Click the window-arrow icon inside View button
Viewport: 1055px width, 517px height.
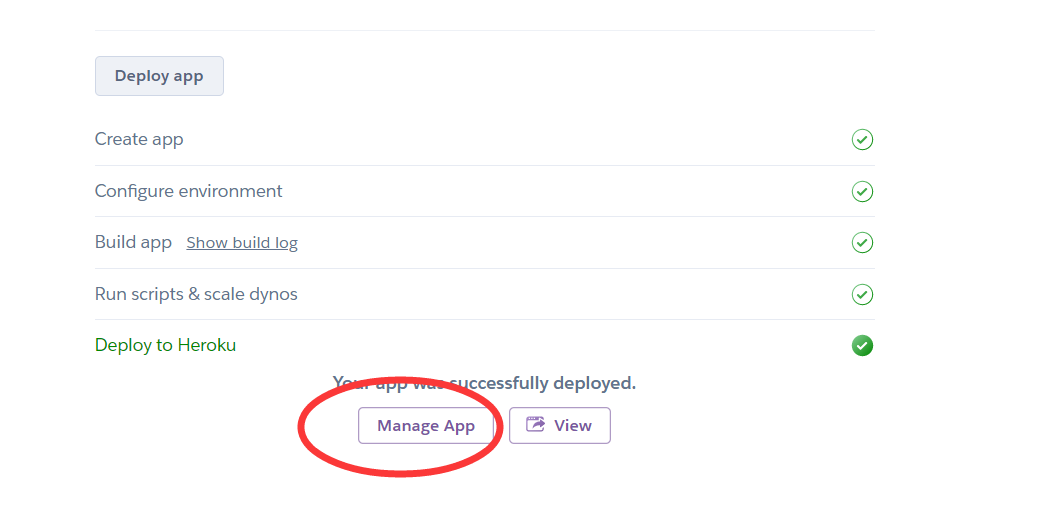click(536, 425)
